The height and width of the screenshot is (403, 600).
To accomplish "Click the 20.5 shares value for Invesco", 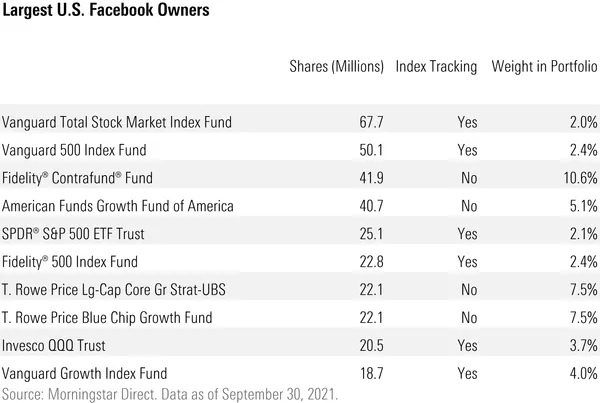I will click(372, 346).
